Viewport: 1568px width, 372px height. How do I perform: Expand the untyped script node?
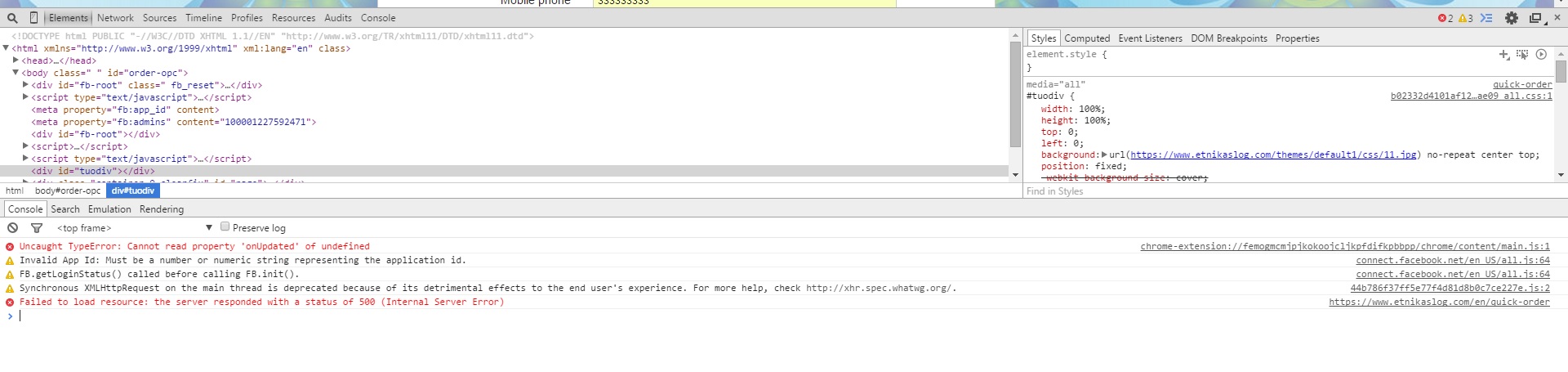coord(25,146)
